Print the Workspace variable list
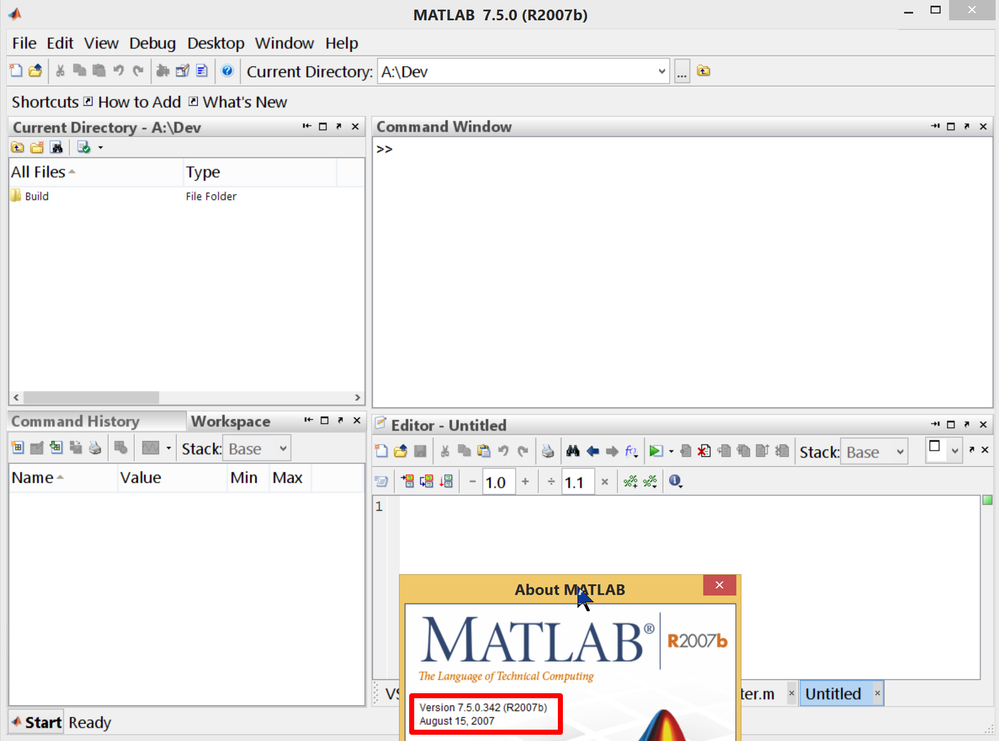The image size is (999, 741). click(95, 448)
